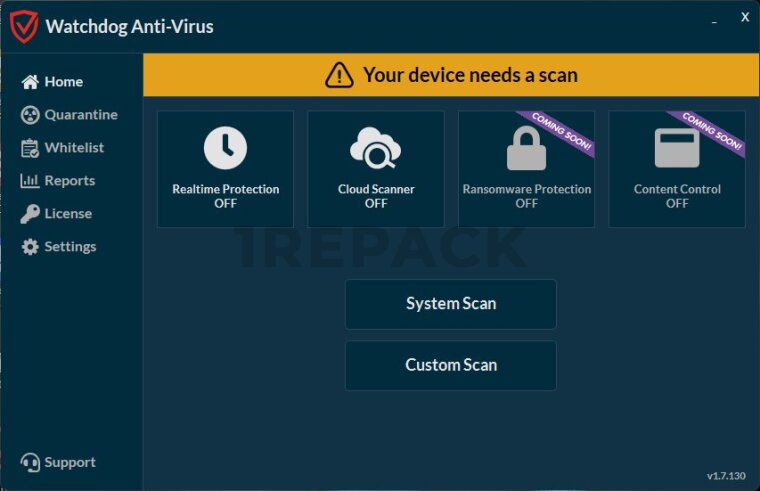Toggle Realtime Protection tile on
760x491 pixels.
[x=225, y=169]
